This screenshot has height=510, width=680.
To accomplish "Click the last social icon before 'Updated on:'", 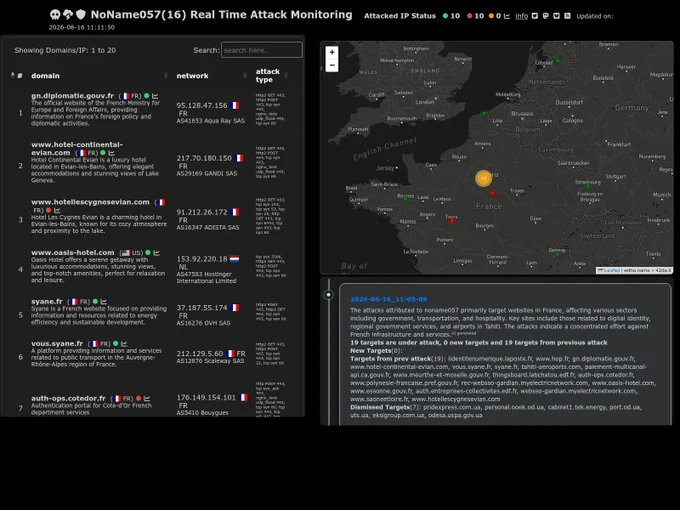I will (x=567, y=16).
